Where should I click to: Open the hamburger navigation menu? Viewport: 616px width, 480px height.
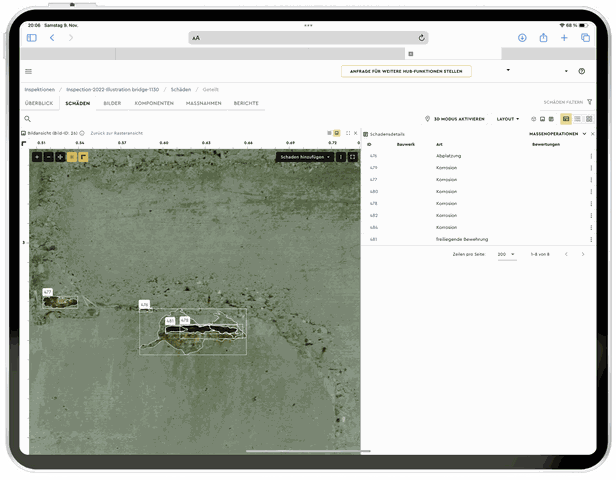pyautogui.click(x=28, y=71)
